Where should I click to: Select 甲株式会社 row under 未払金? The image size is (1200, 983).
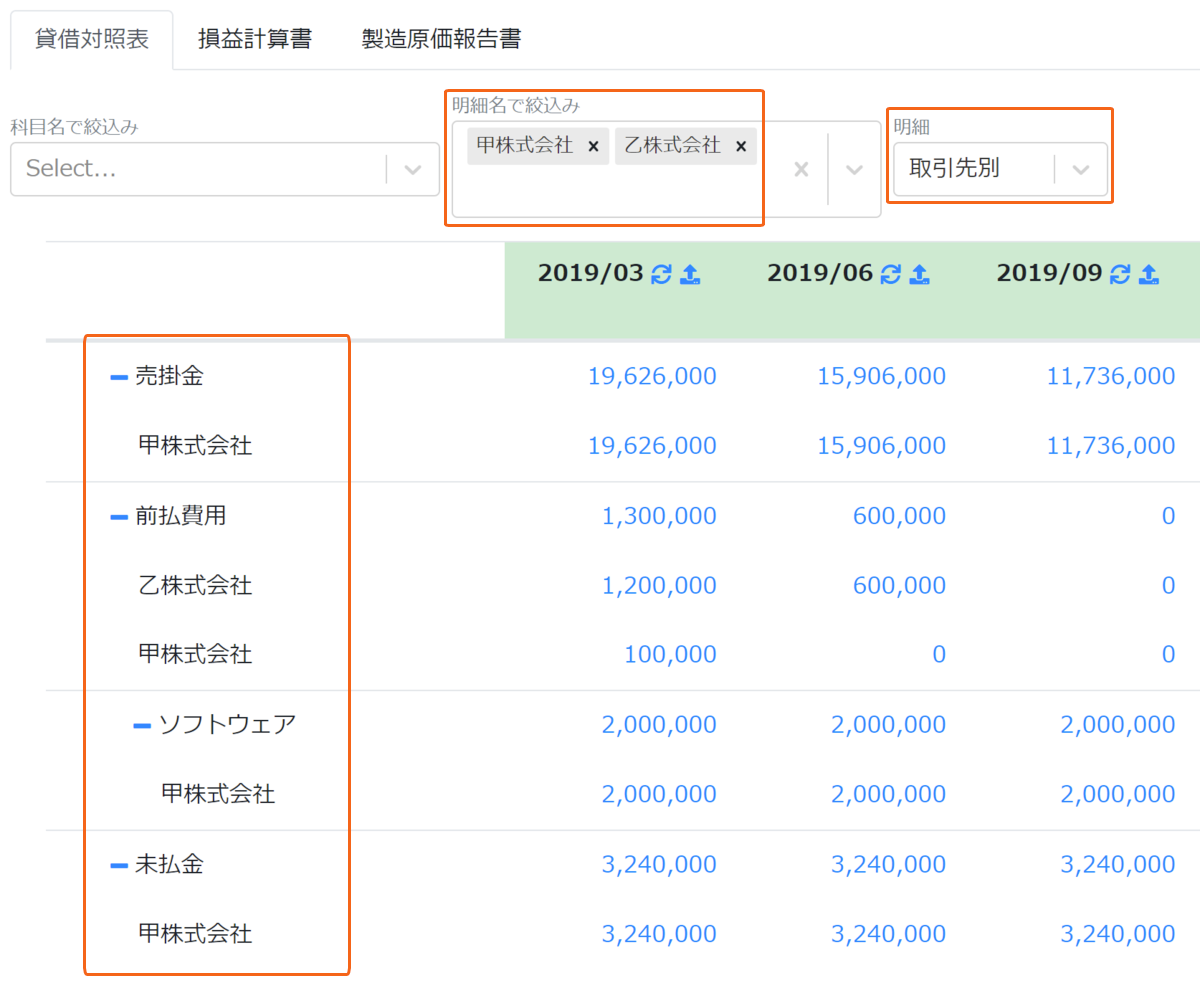(195, 934)
